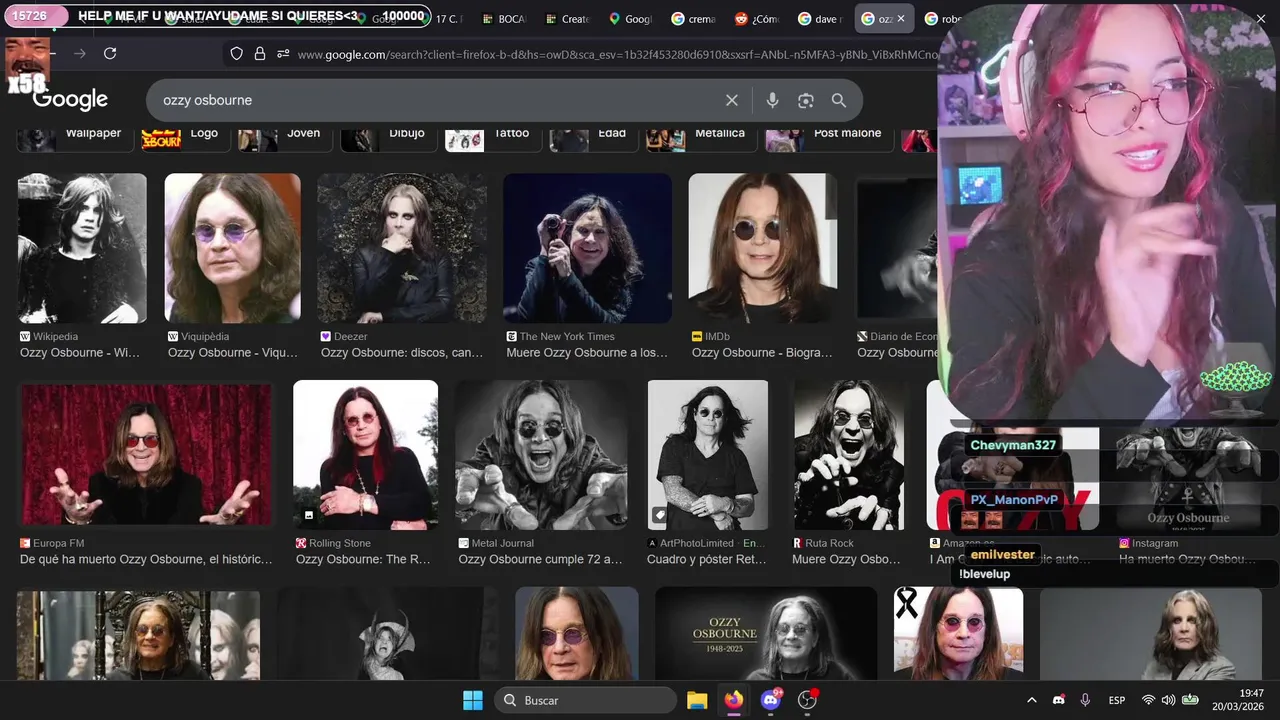Open the ArtPhotoLimited poster image
The width and height of the screenshot is (1280, 720).
pyautogui.click(x=708, y=455)
